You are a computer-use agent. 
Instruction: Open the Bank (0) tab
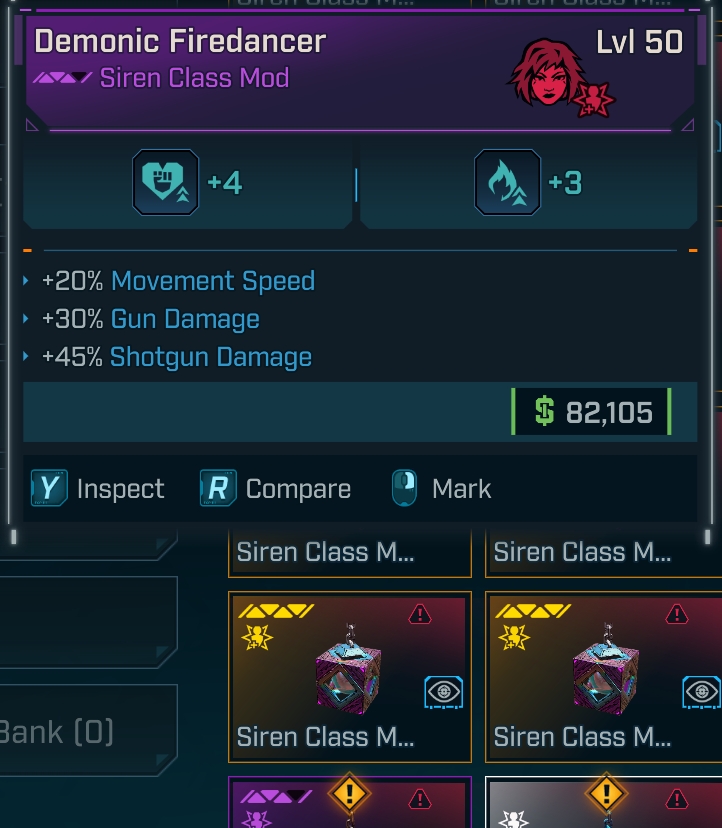click(x=60, y=732)
